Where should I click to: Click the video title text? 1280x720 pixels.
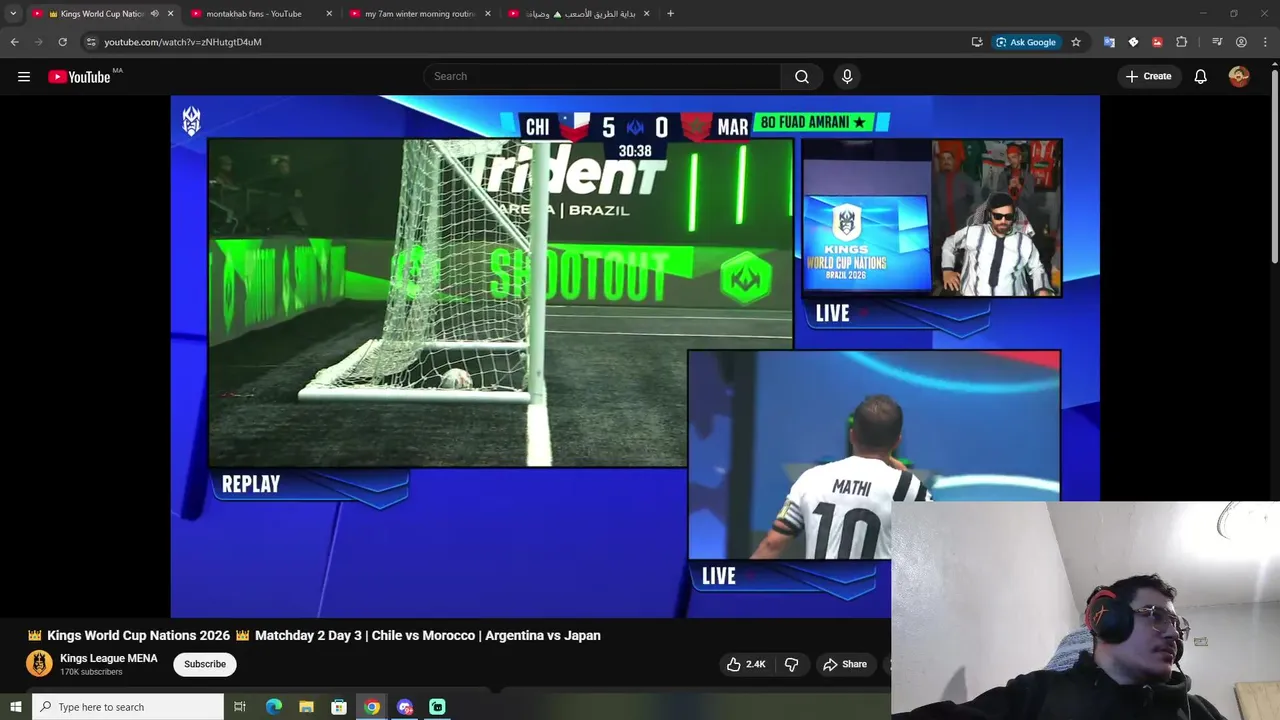(314, 635)
